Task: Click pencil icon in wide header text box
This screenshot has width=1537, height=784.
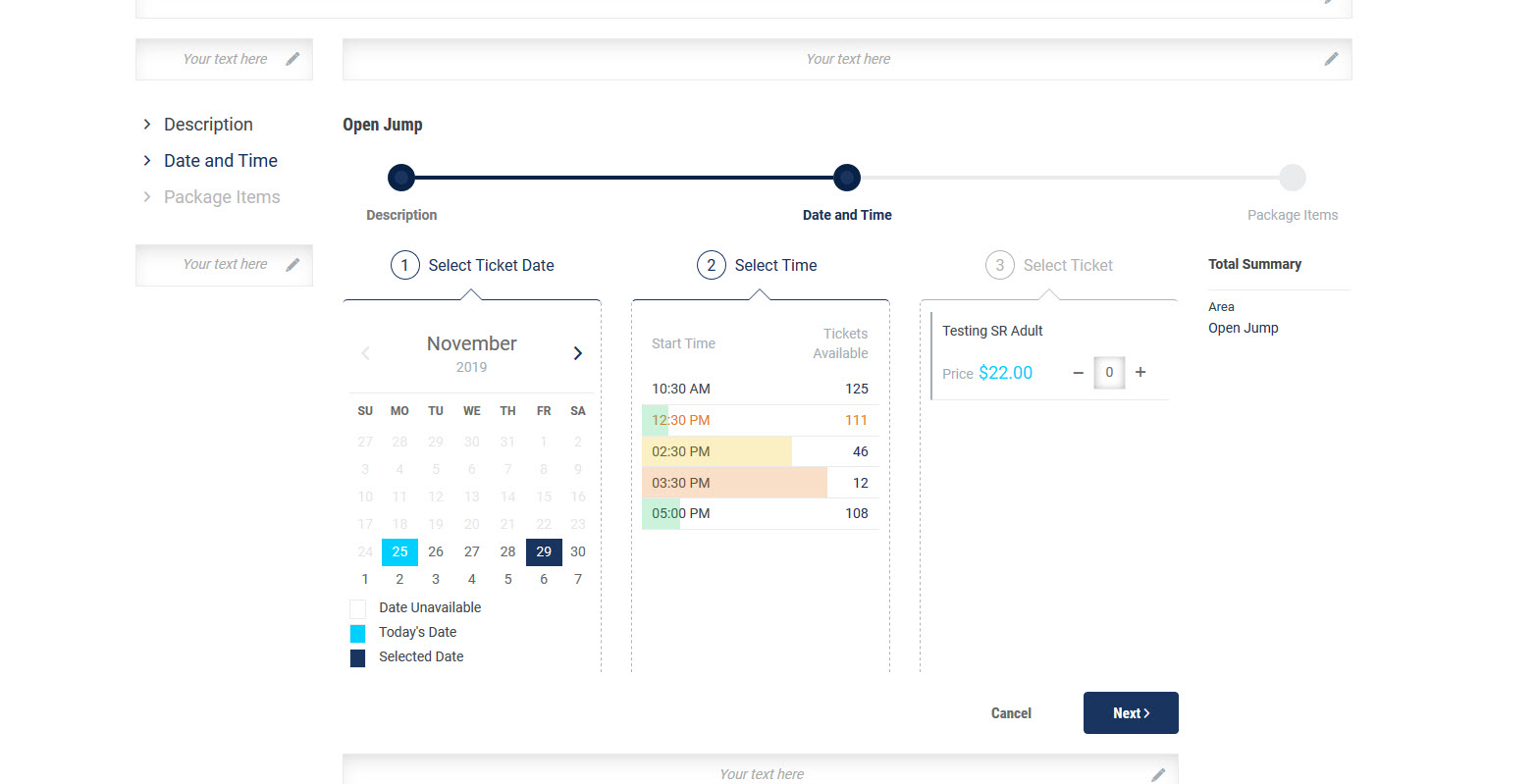Action: pos(1331,59)
